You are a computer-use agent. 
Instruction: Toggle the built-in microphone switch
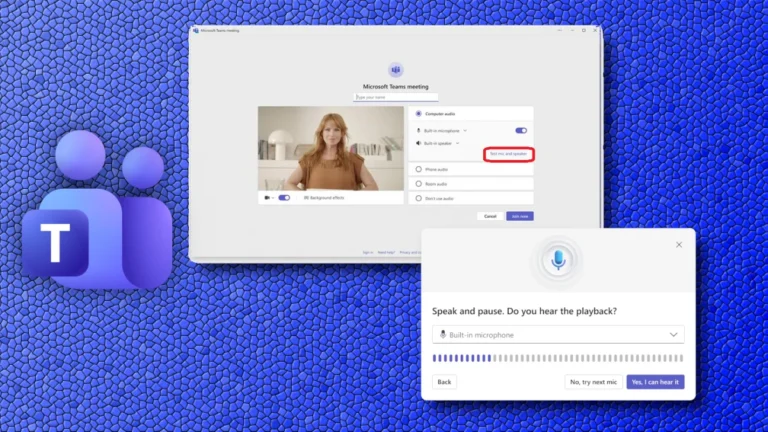pyautogui.click(x=521, y=130)
